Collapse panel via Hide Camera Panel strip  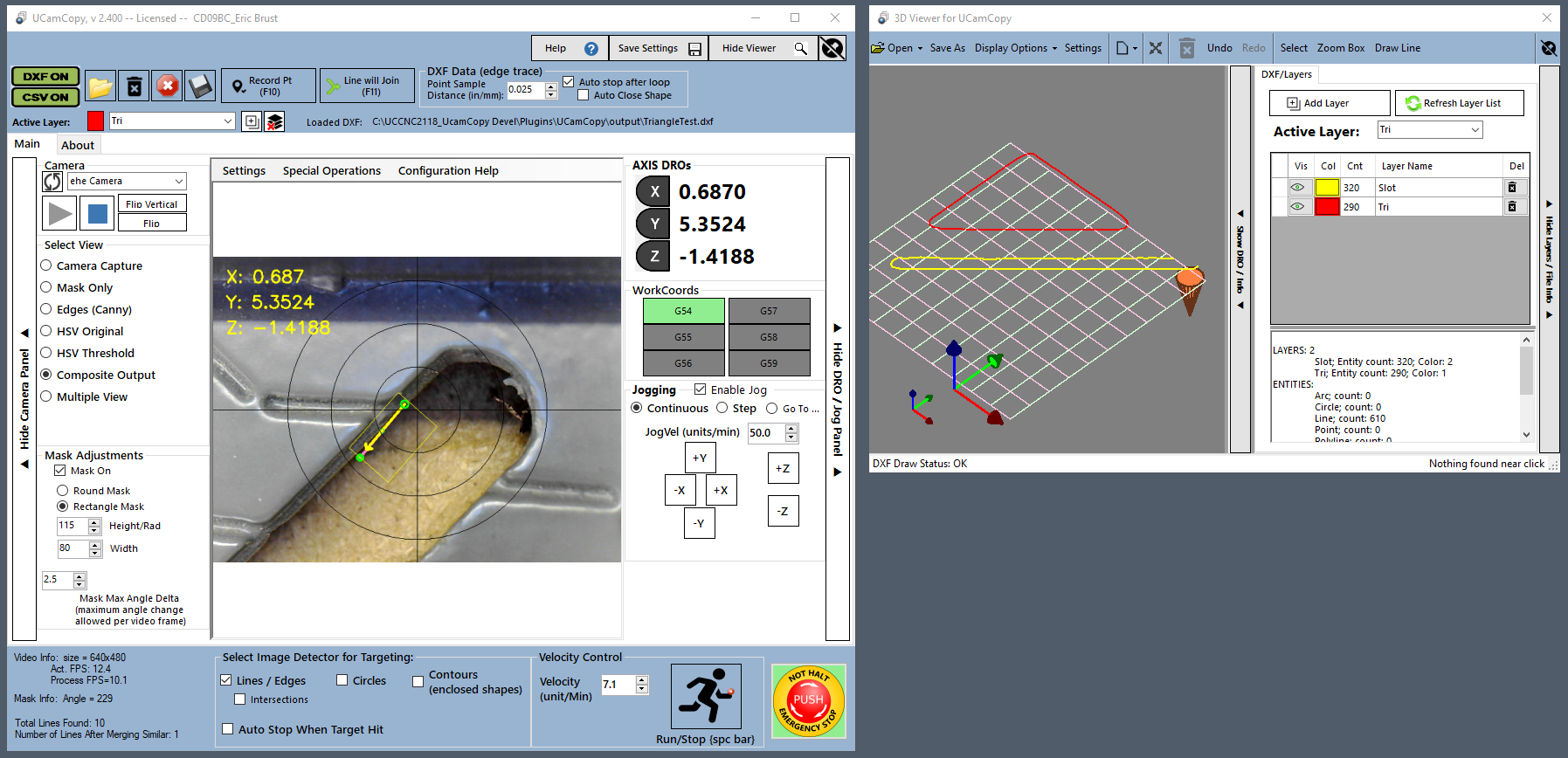click(x=24, y=399)
